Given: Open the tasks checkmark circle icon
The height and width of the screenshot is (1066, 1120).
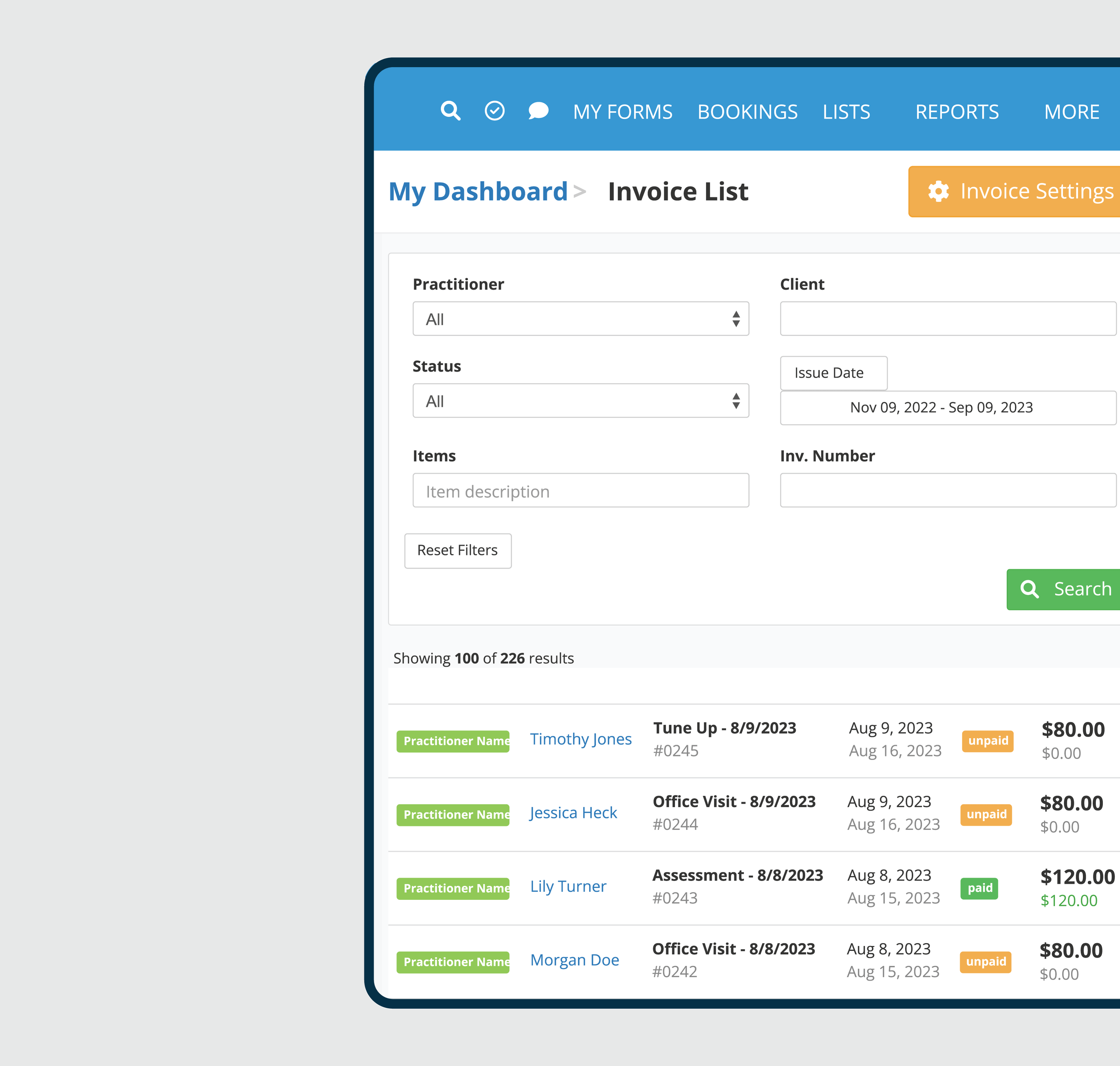Looking at the screenshot, I should 494,111.
